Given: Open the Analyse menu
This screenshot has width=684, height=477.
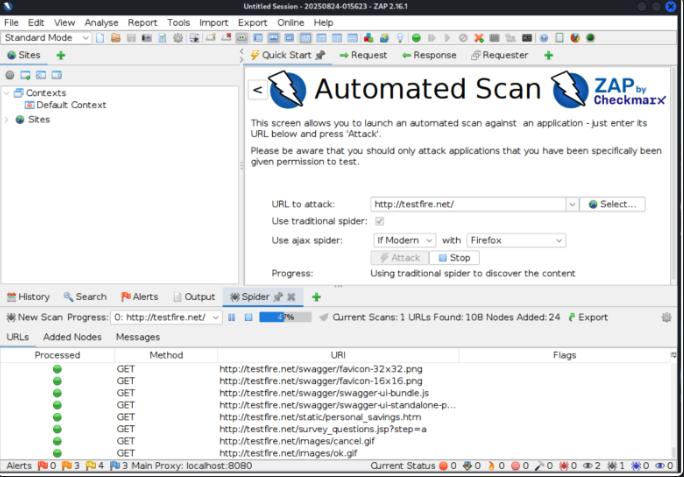Looking at the screenshot, I should click(x=101, y=23).
